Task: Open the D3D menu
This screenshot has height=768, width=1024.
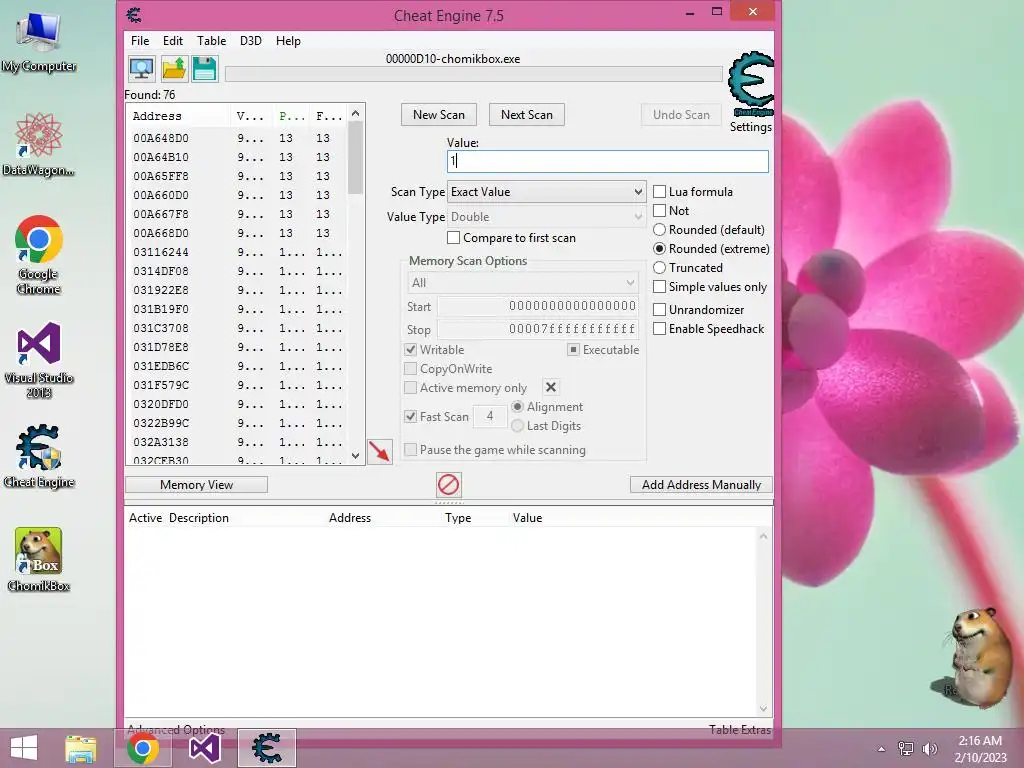Action: click(x=251, y=40)
